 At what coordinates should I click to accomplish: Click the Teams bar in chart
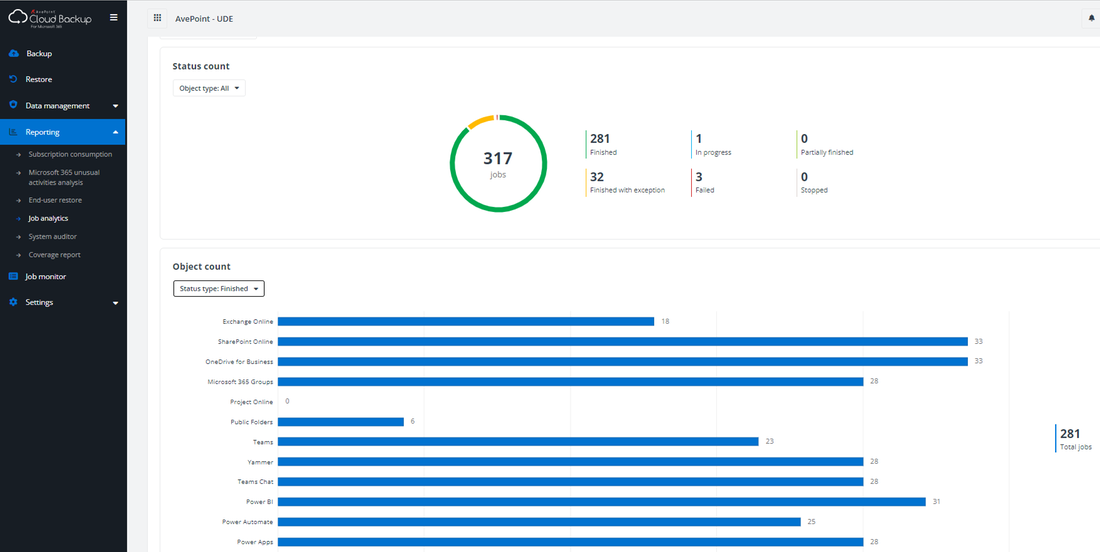(518, 442)
